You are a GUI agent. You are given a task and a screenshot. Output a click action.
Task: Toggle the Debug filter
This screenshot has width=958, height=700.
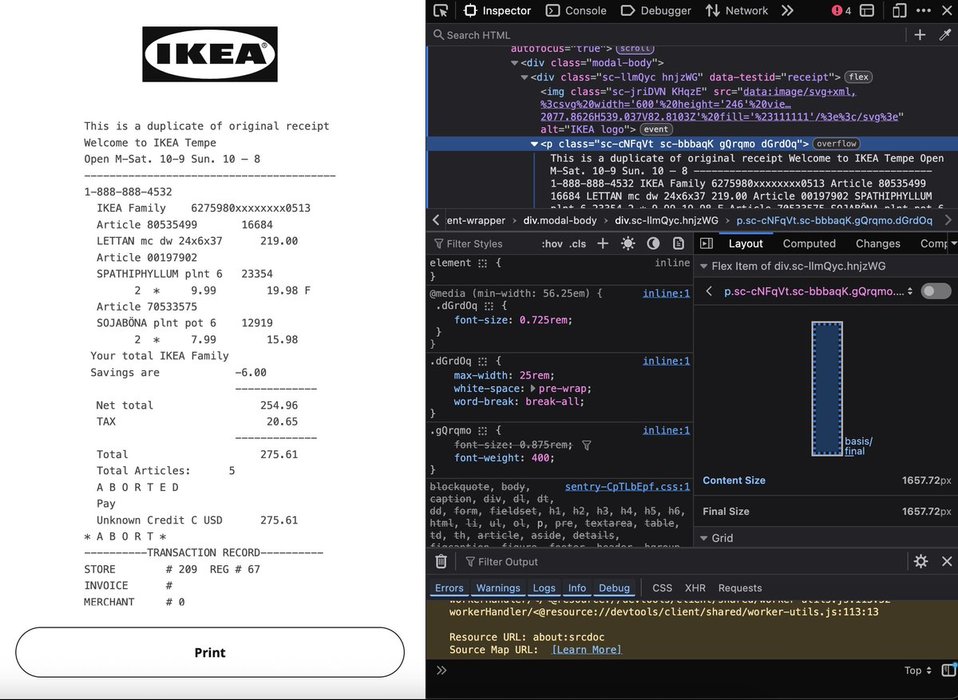(x=614, y=588)
